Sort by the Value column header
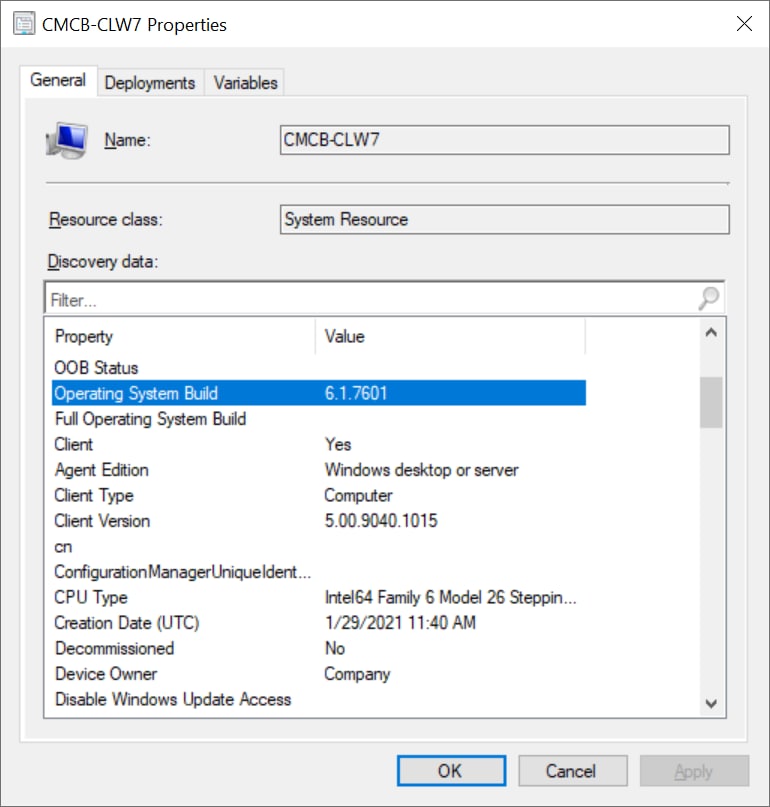Viewport: 770px width, 807px height. 450,337
